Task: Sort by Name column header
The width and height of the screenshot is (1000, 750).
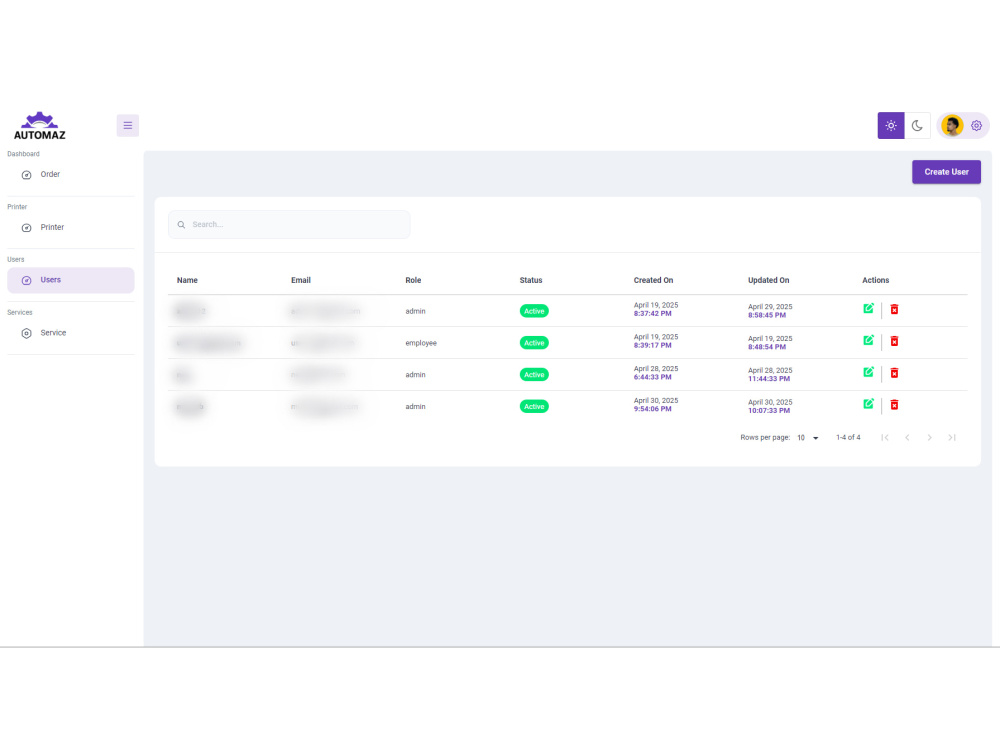Action: 187,281
